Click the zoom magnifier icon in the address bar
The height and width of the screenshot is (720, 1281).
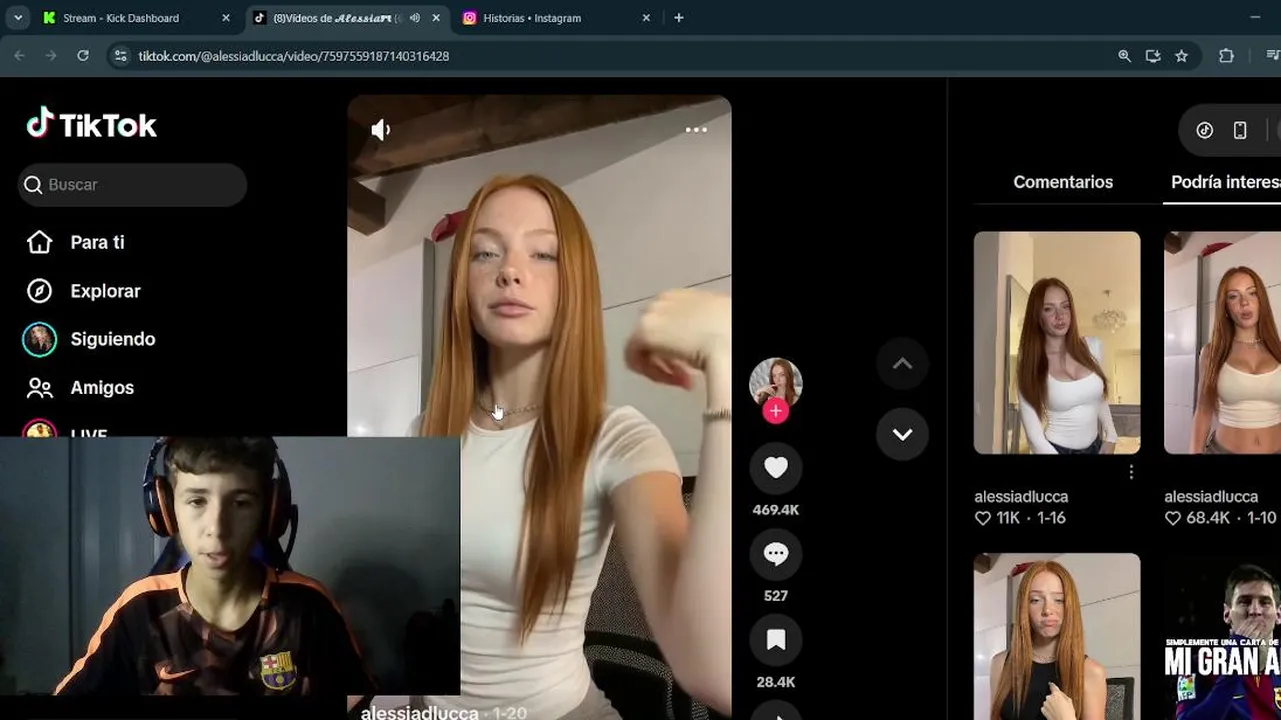(x=1124, y=56)
